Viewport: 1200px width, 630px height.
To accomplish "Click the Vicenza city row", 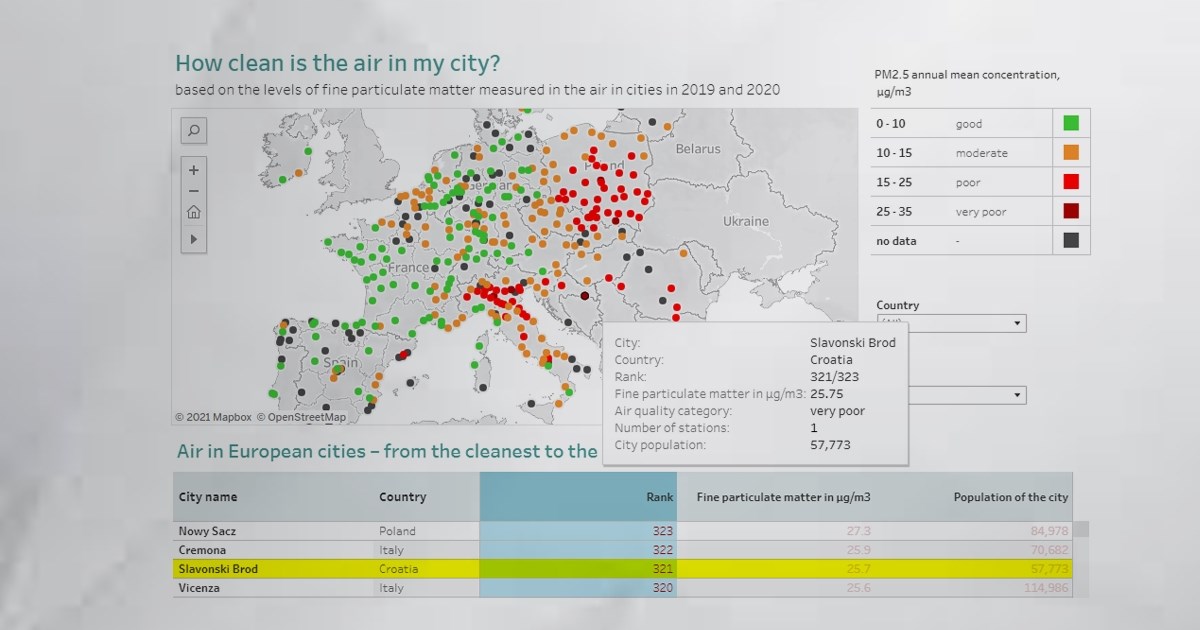I will [x=200, y=588].
